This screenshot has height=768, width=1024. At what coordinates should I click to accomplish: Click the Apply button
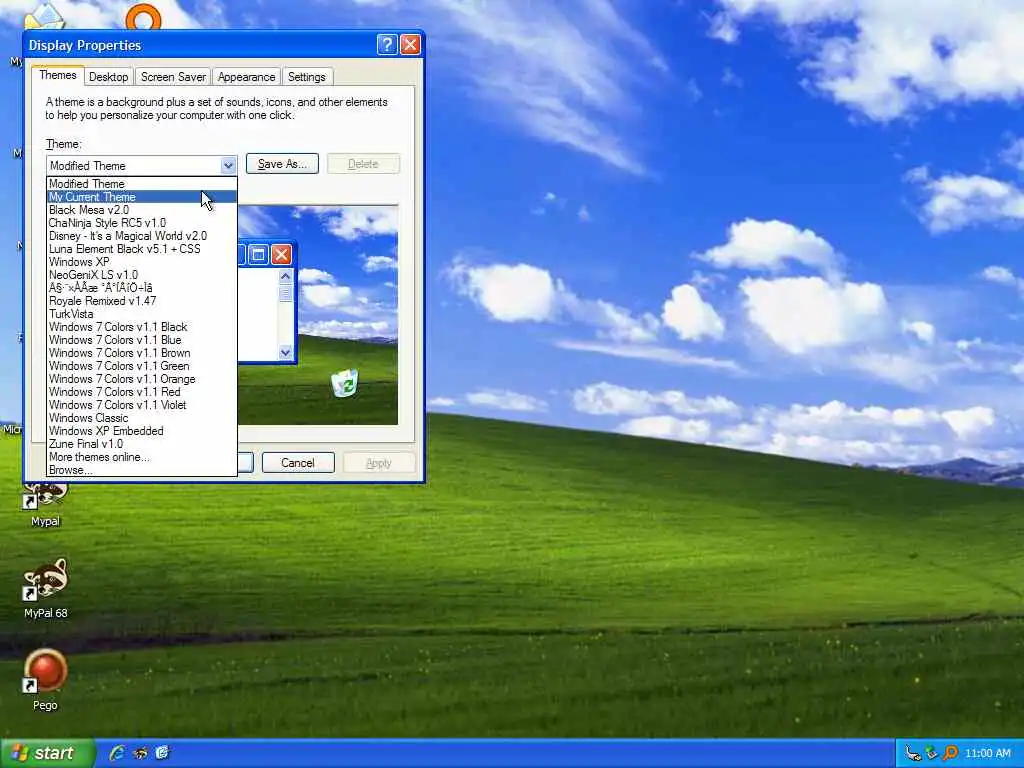click(379, 462)
